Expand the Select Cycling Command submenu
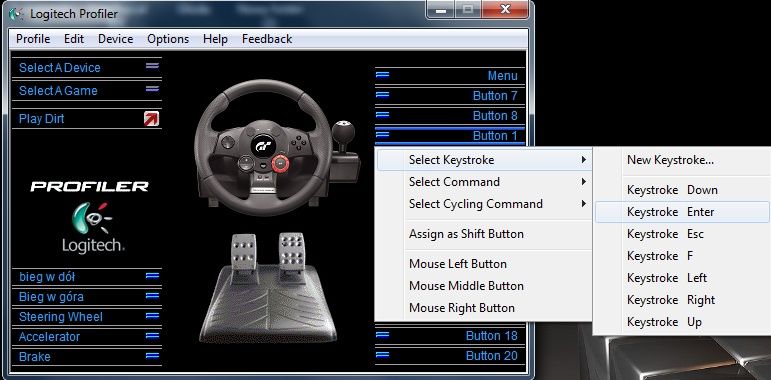Image resolution: width=771 pixels, height=380 pixels. (484, 204)
